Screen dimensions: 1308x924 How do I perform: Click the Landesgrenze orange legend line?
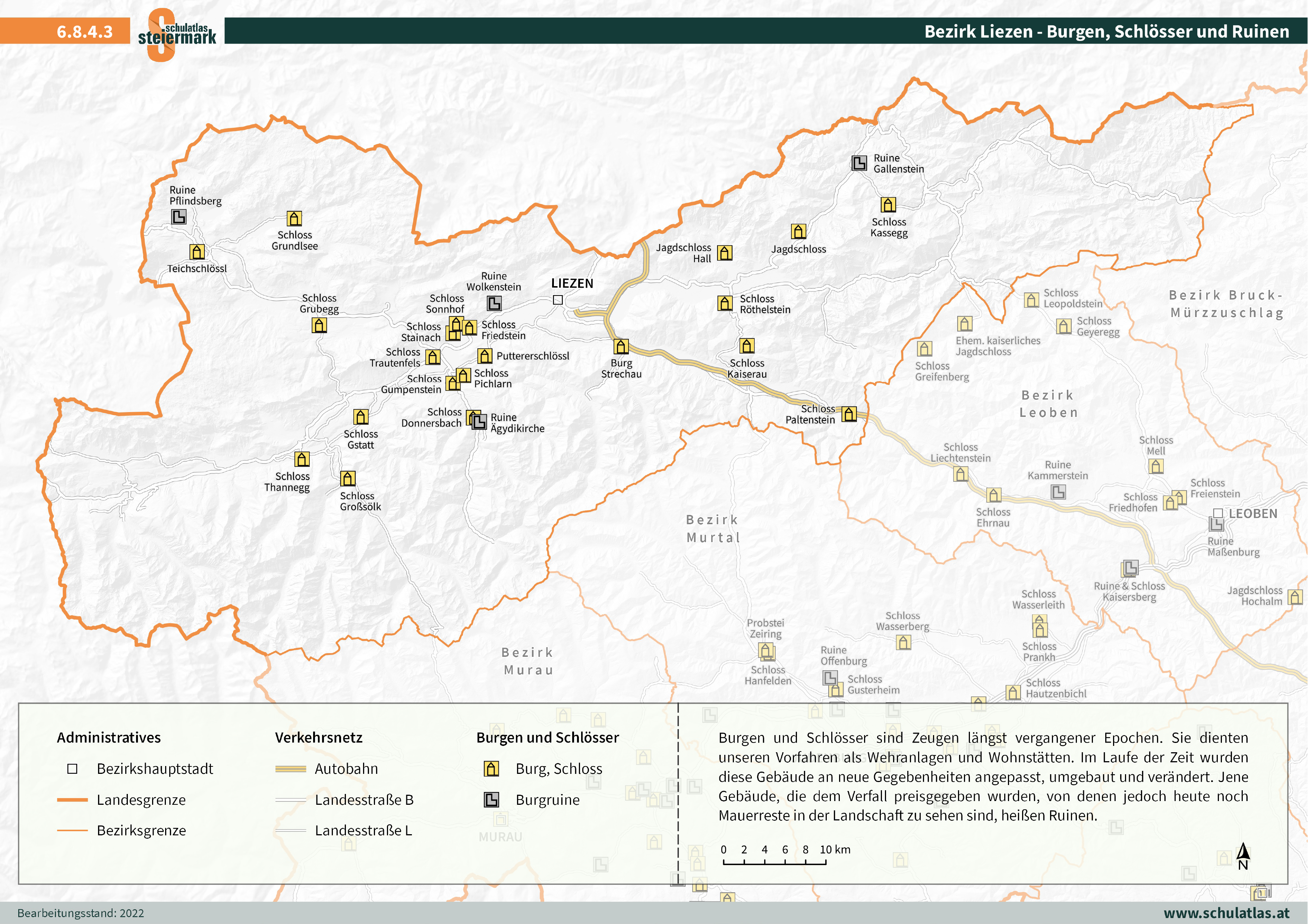click(x=72, y=800)
